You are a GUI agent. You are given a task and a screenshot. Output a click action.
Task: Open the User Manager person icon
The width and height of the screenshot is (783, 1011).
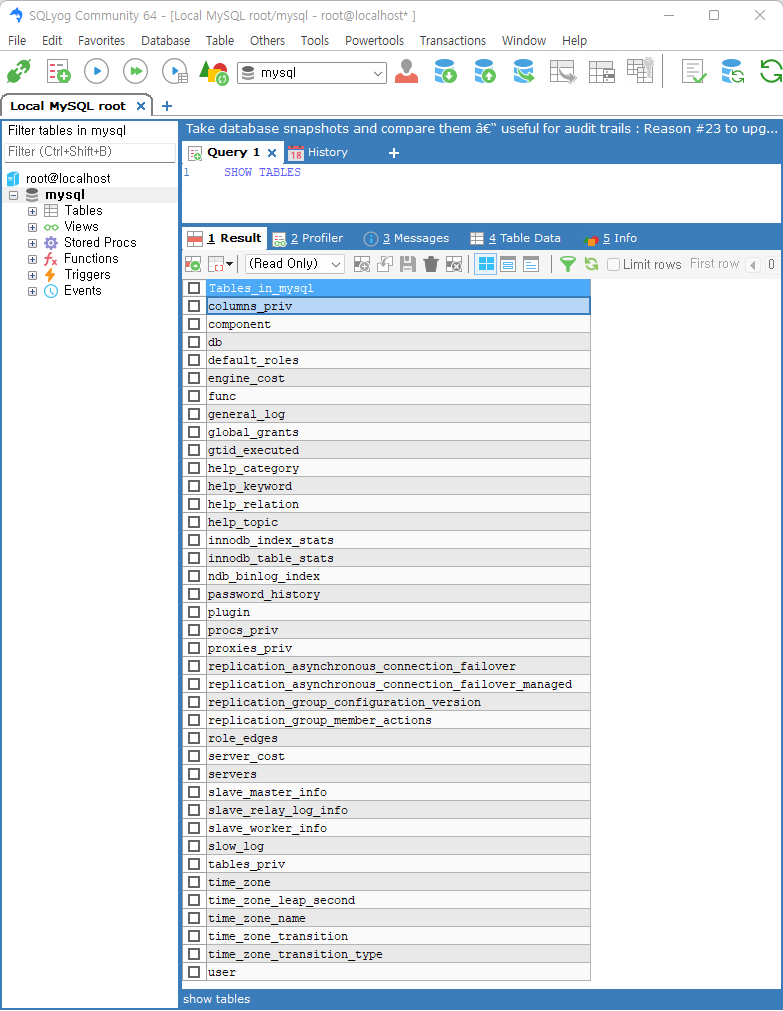click(406, 71)
